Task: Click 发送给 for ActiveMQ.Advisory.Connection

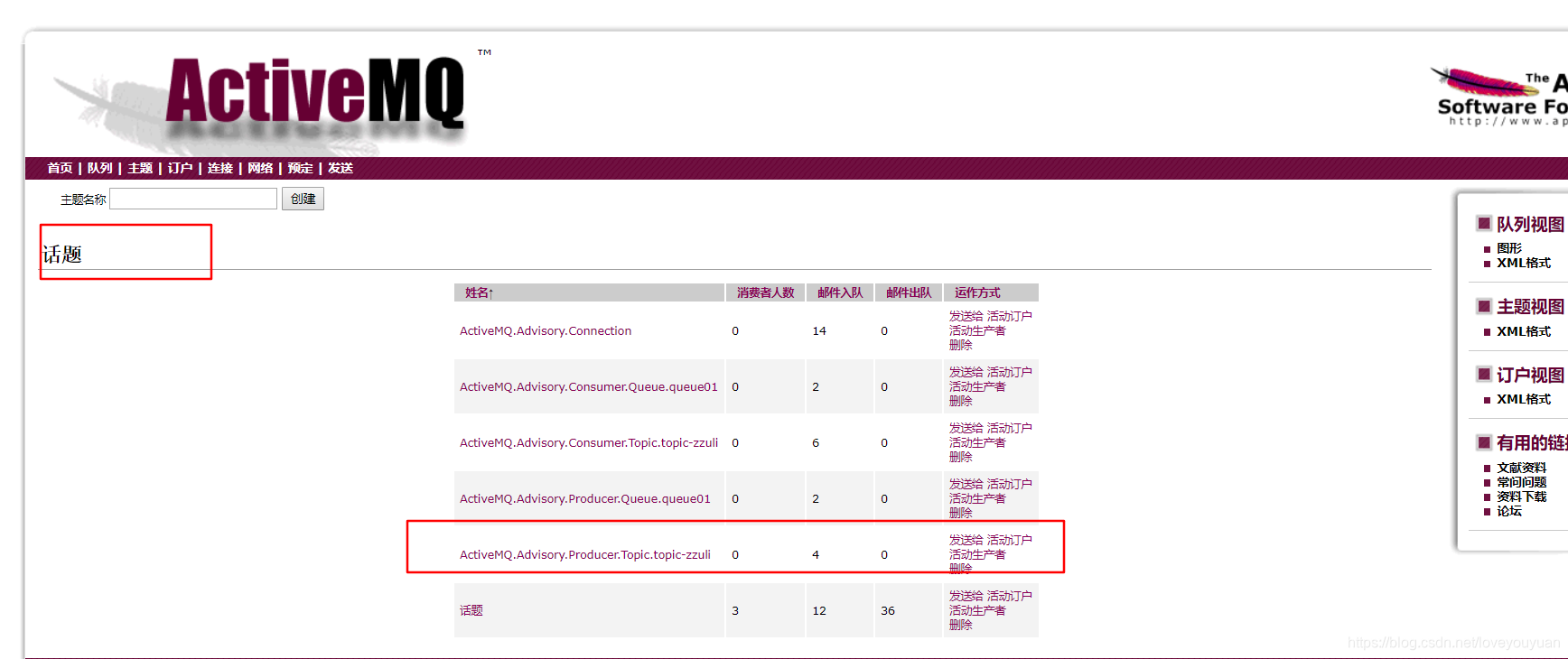Action: (966, 316)
